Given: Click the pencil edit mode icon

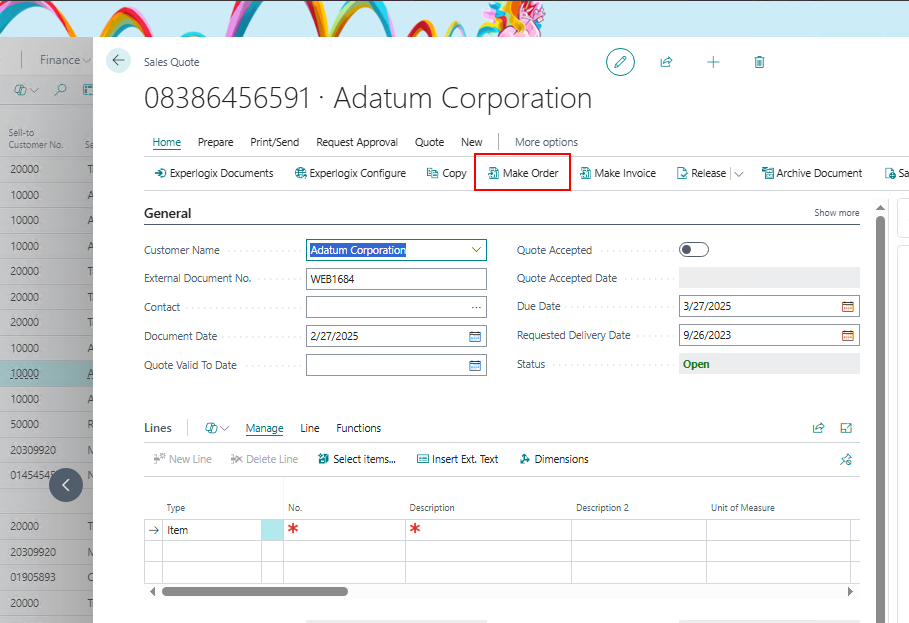Looking at the screenshot, I should coord(620,62).
